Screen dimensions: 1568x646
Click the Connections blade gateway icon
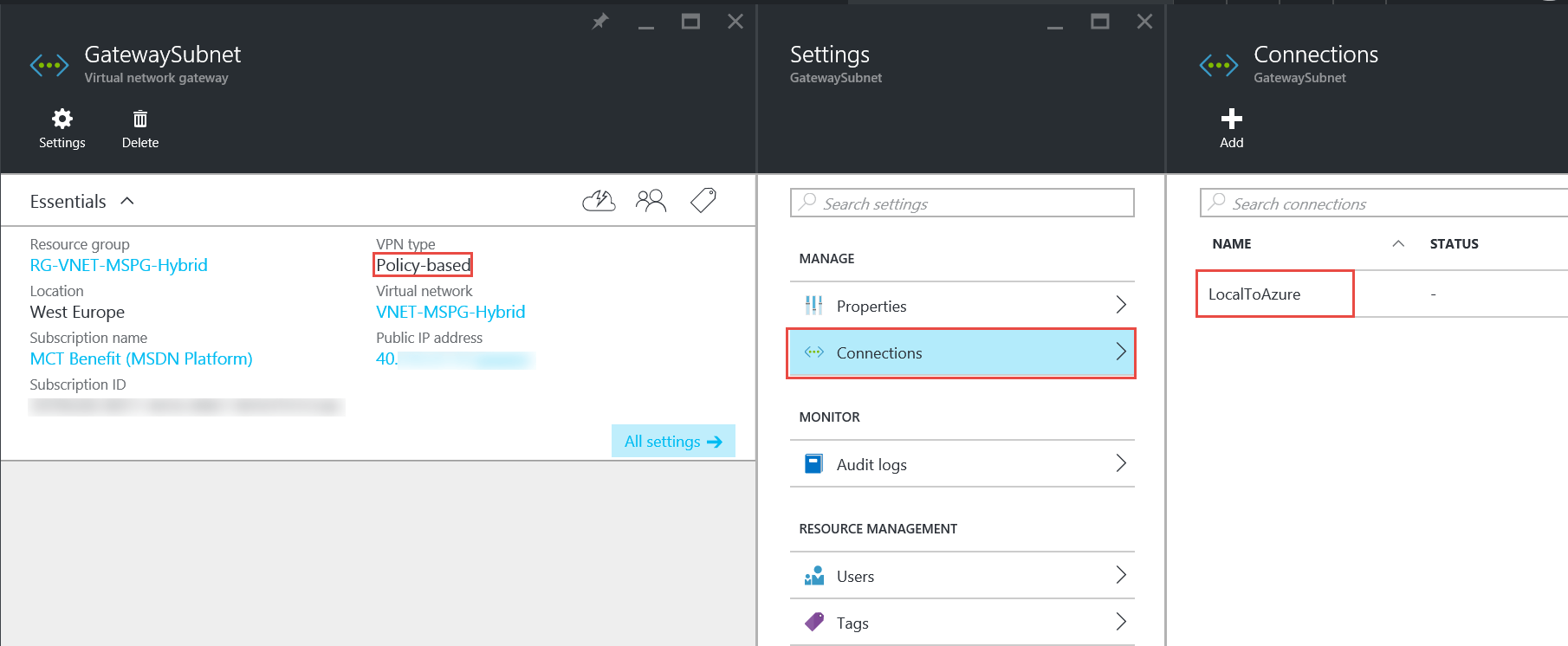[x=1219, y=65]
